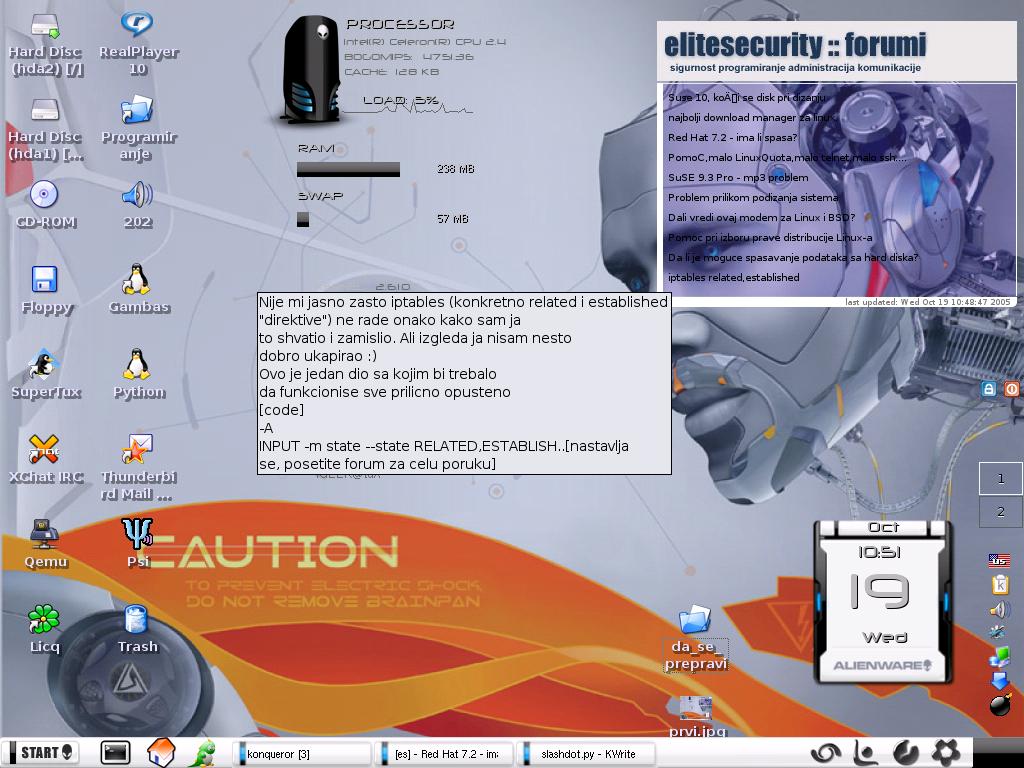Click the orange logout power button

coord(1012,389)
